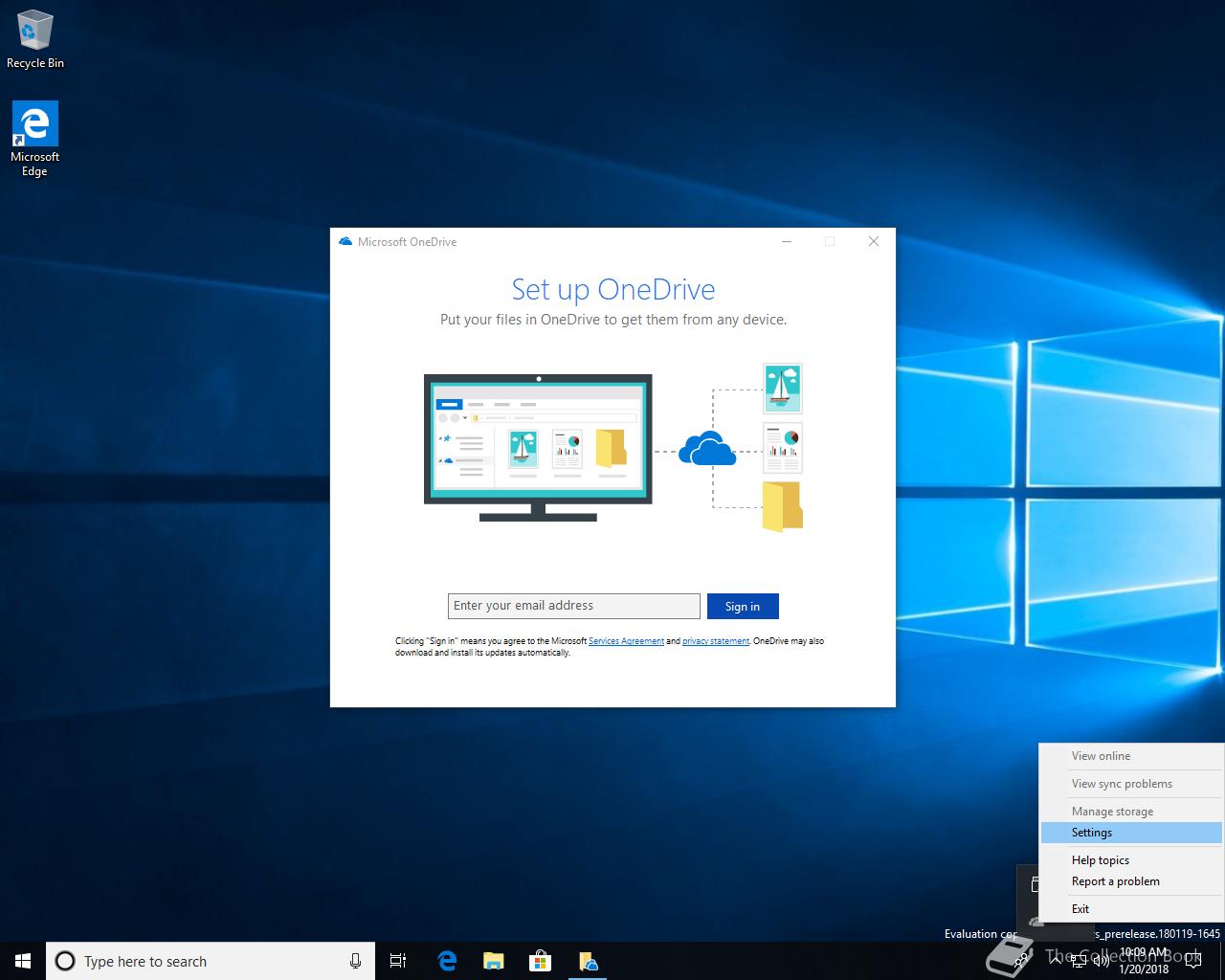The image size is (1225, 980).
Task: Select View sync problems menu entry
Action: (x=1131, y=784)
